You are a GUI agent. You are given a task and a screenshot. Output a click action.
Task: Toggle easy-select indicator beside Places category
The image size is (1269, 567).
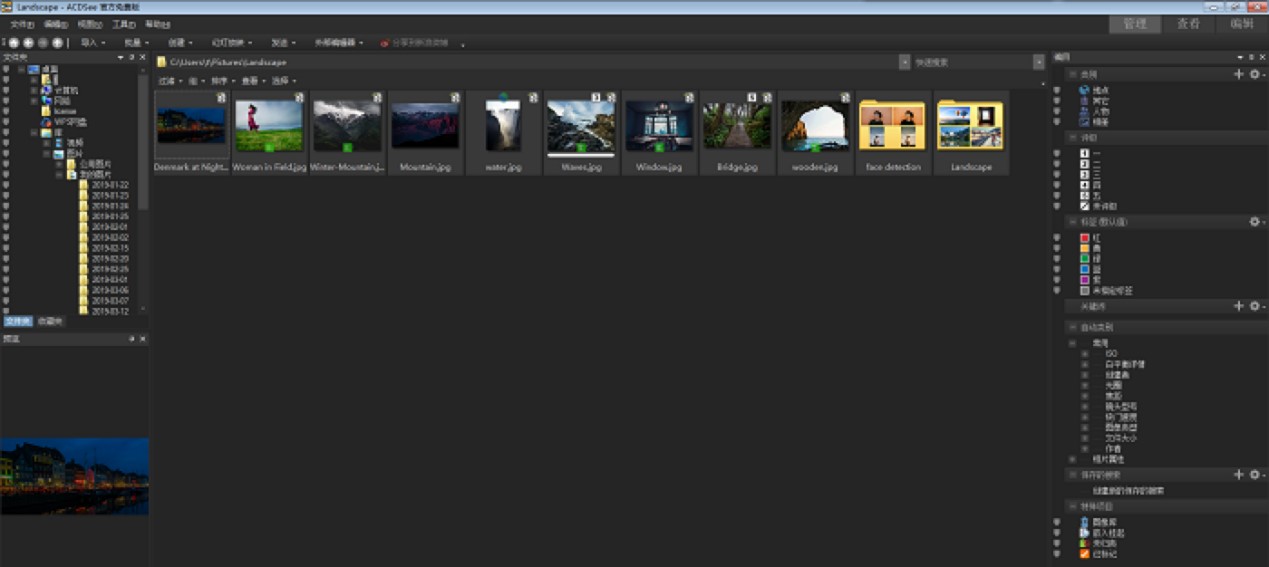click(x=1057, y=90)
